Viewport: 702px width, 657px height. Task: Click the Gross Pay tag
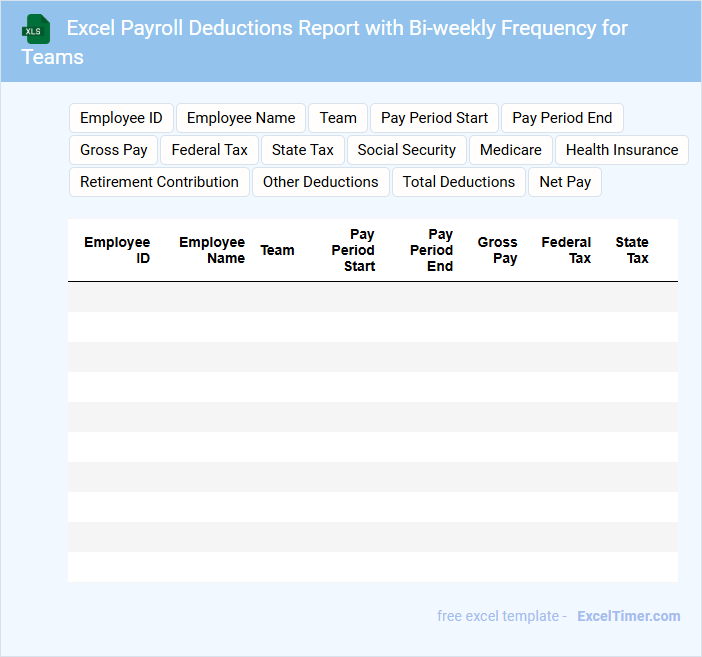point(114,150)
